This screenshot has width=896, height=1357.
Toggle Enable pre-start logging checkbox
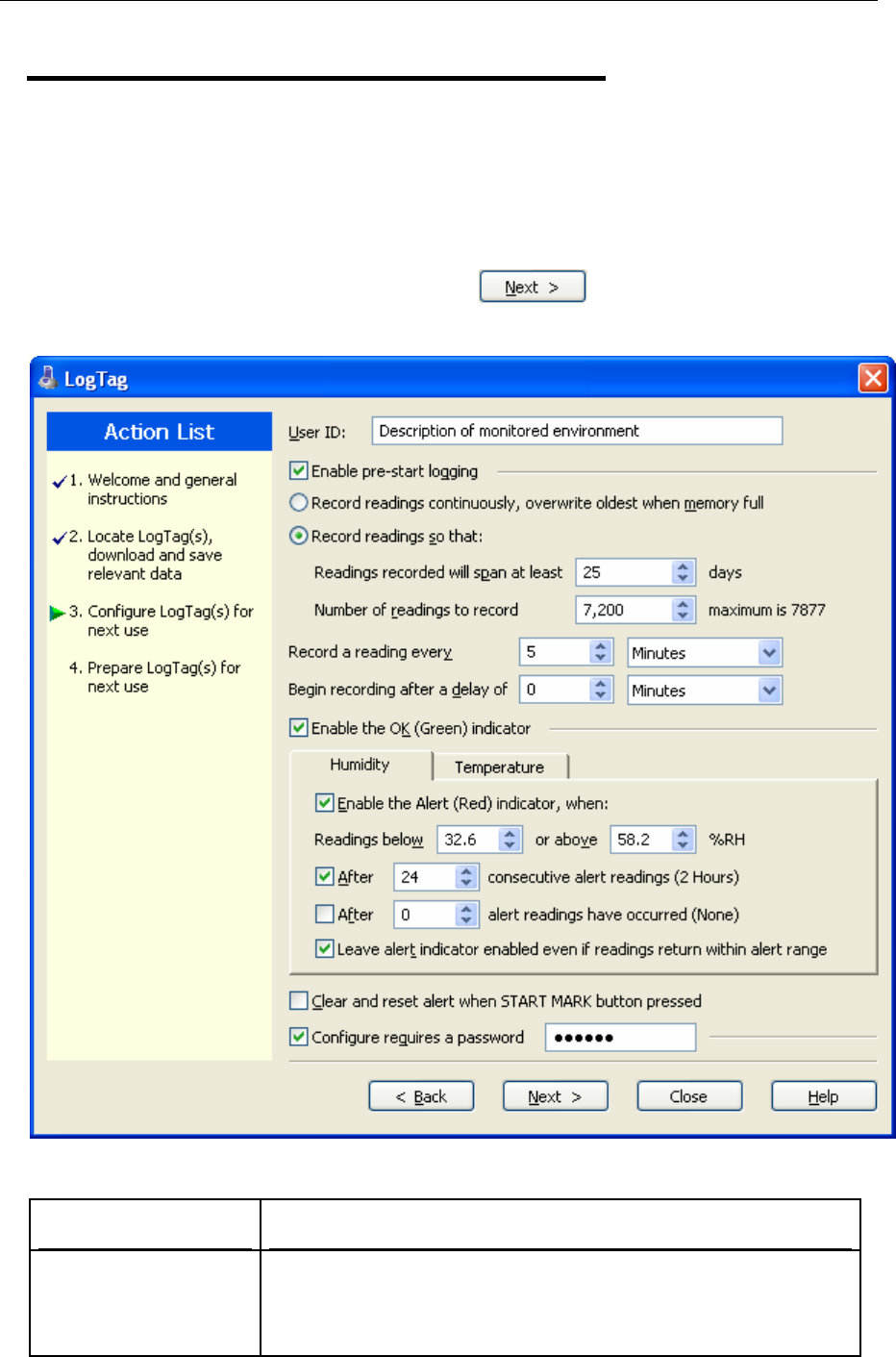(x=299, y=470)
